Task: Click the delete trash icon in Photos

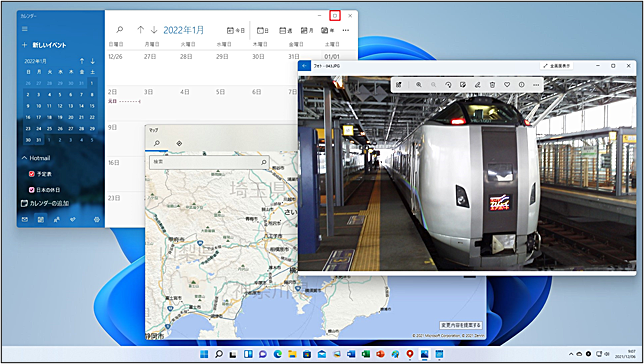Action: pos(492,85)
